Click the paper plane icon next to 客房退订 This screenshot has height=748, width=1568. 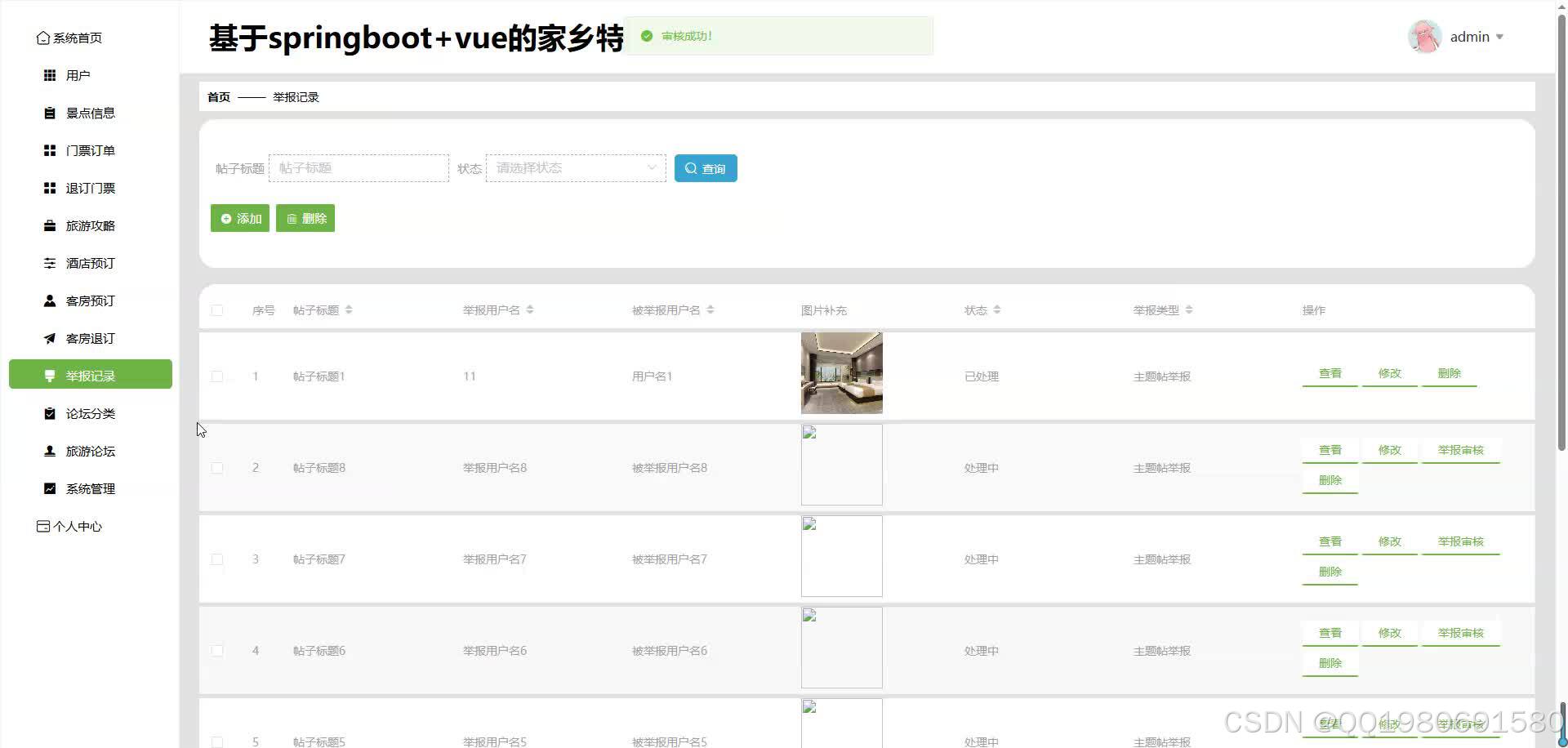(50, 338)
